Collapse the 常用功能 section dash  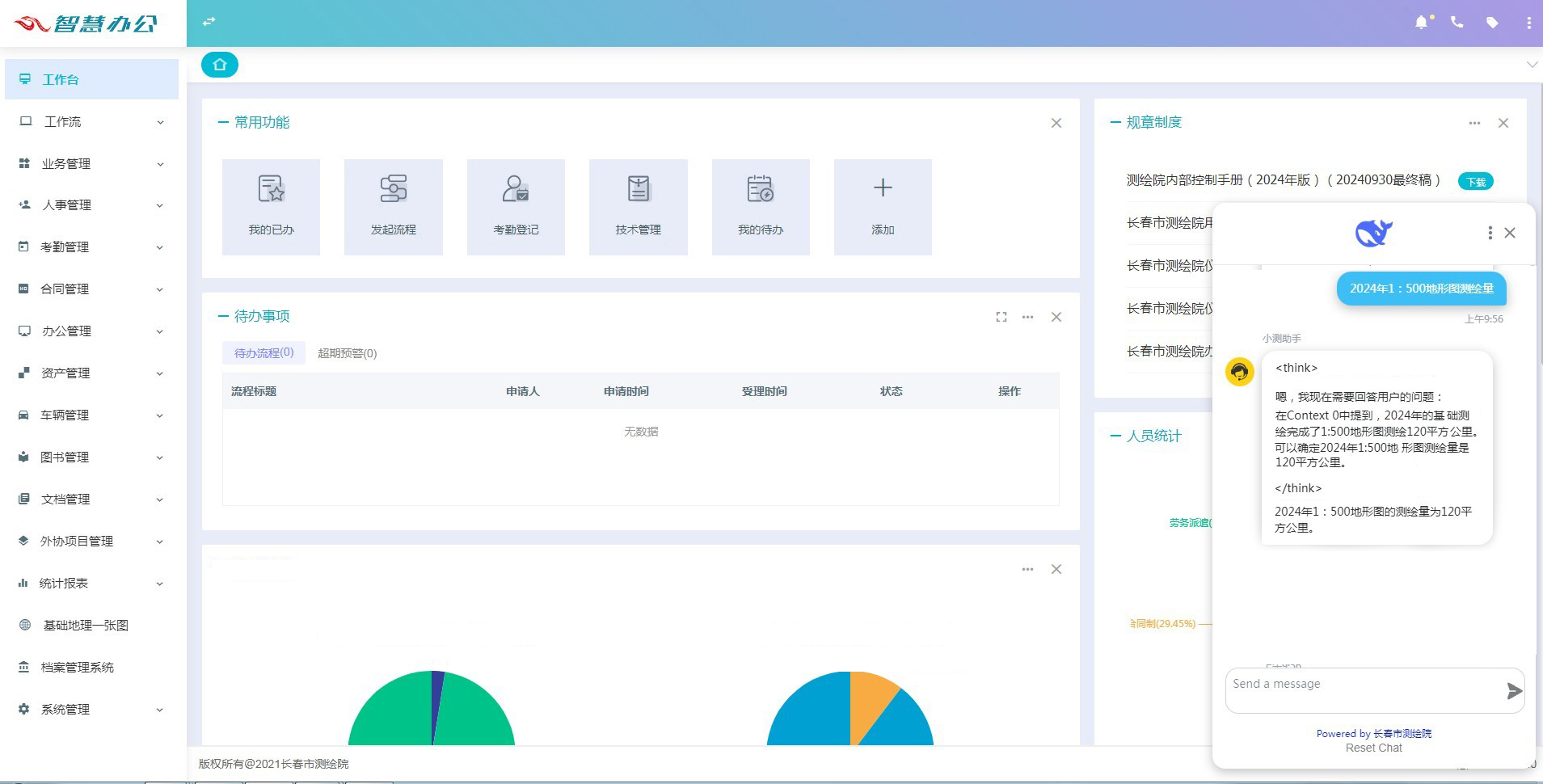tap(223, 122)
